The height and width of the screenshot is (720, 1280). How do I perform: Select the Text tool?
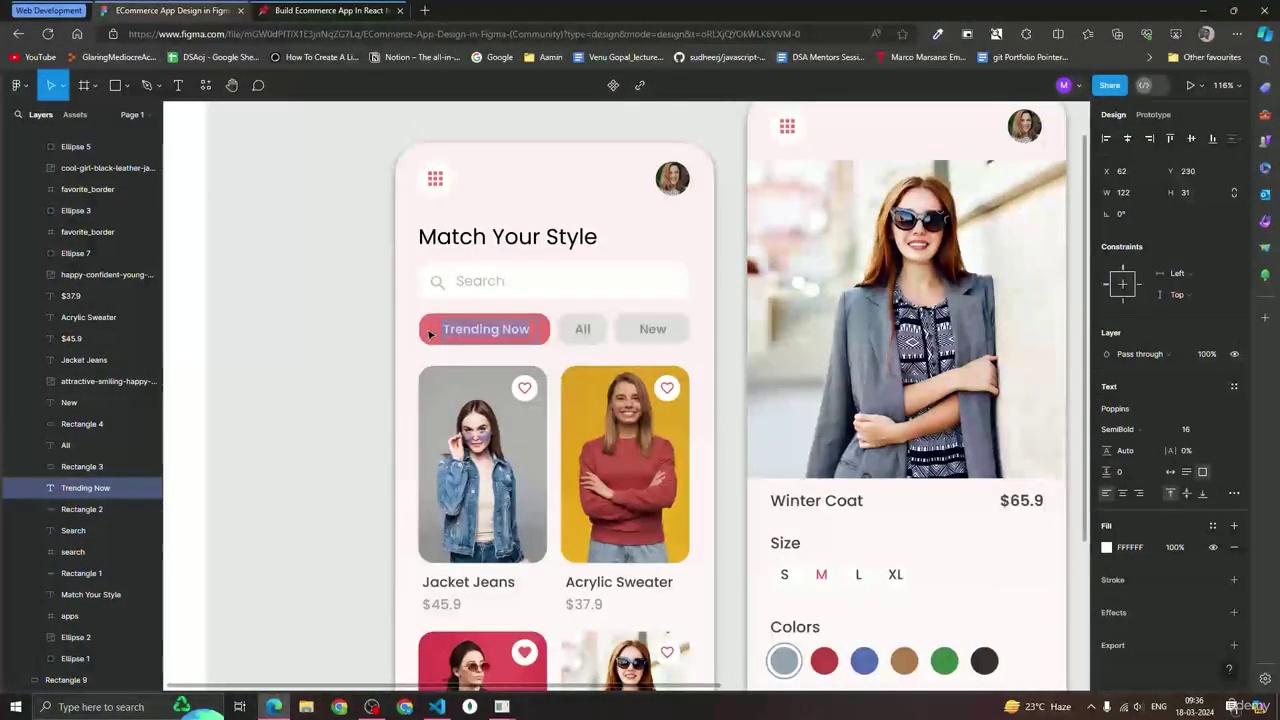[178, 85]
